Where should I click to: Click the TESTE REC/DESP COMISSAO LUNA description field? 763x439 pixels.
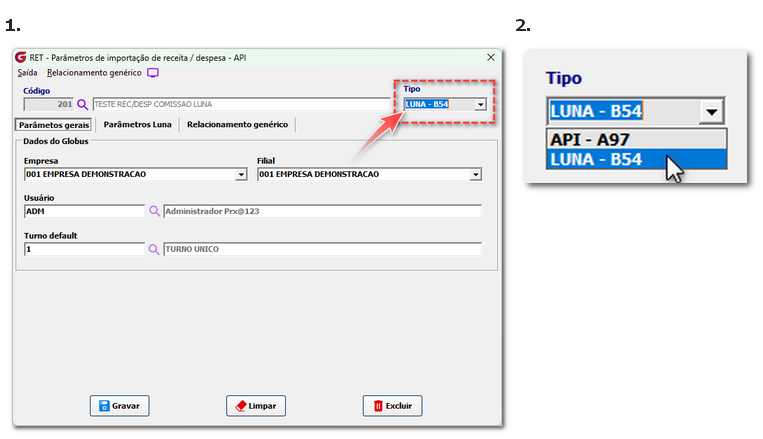pos(241,104)
